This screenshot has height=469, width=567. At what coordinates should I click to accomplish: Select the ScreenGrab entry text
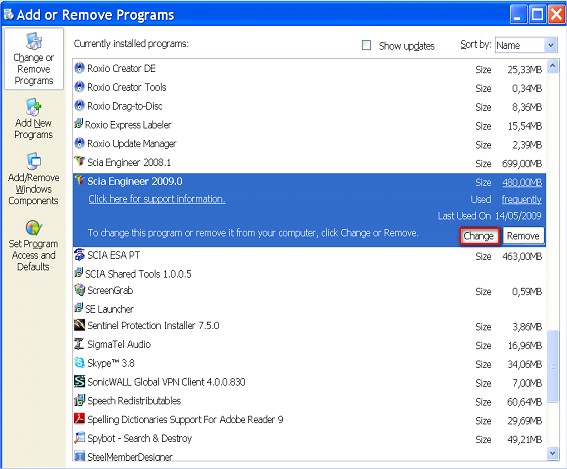coord(110,290)
